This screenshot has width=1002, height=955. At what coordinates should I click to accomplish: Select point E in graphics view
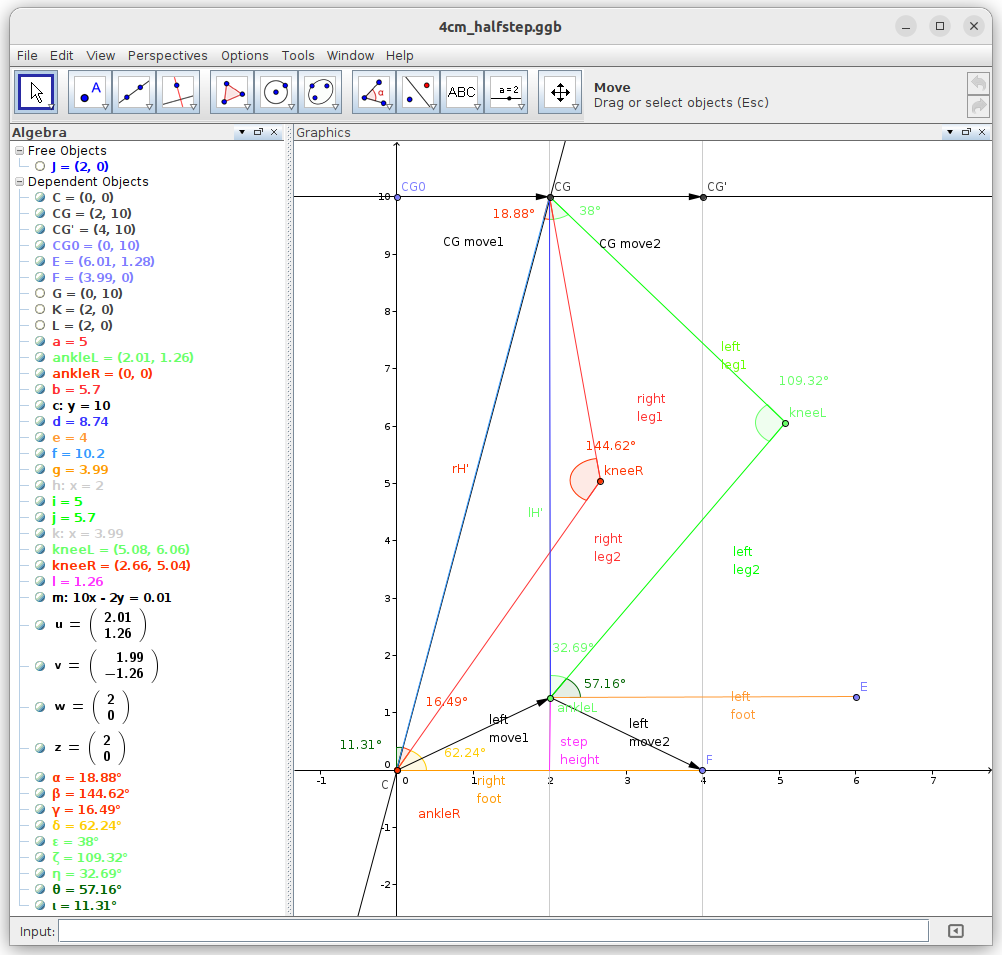point(856,697)
